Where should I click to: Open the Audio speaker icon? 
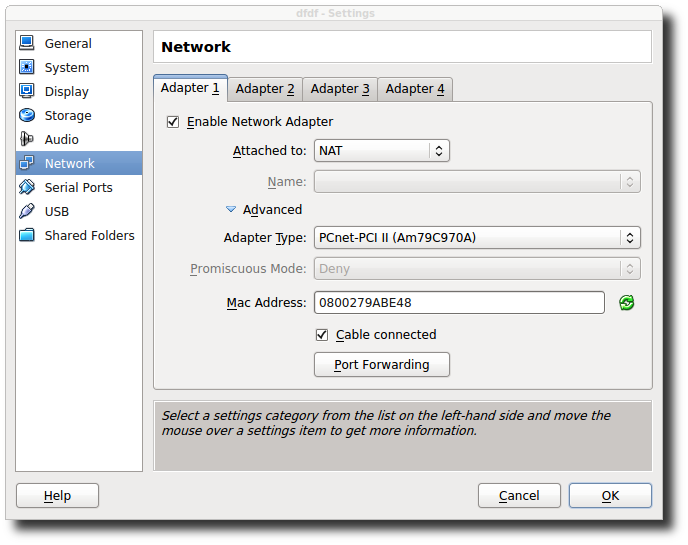[27, 139]
